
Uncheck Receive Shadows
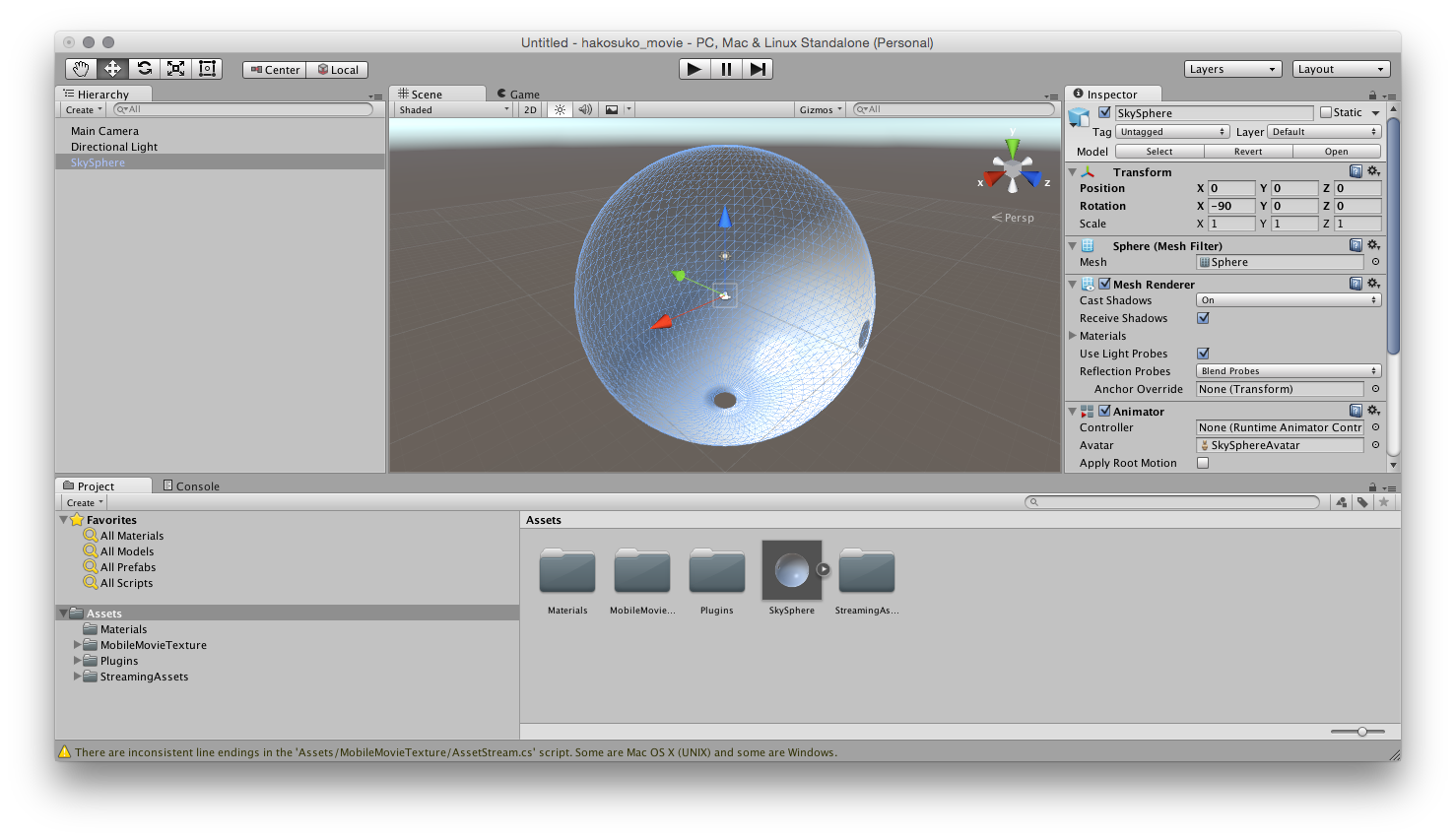click(1203, 318)
